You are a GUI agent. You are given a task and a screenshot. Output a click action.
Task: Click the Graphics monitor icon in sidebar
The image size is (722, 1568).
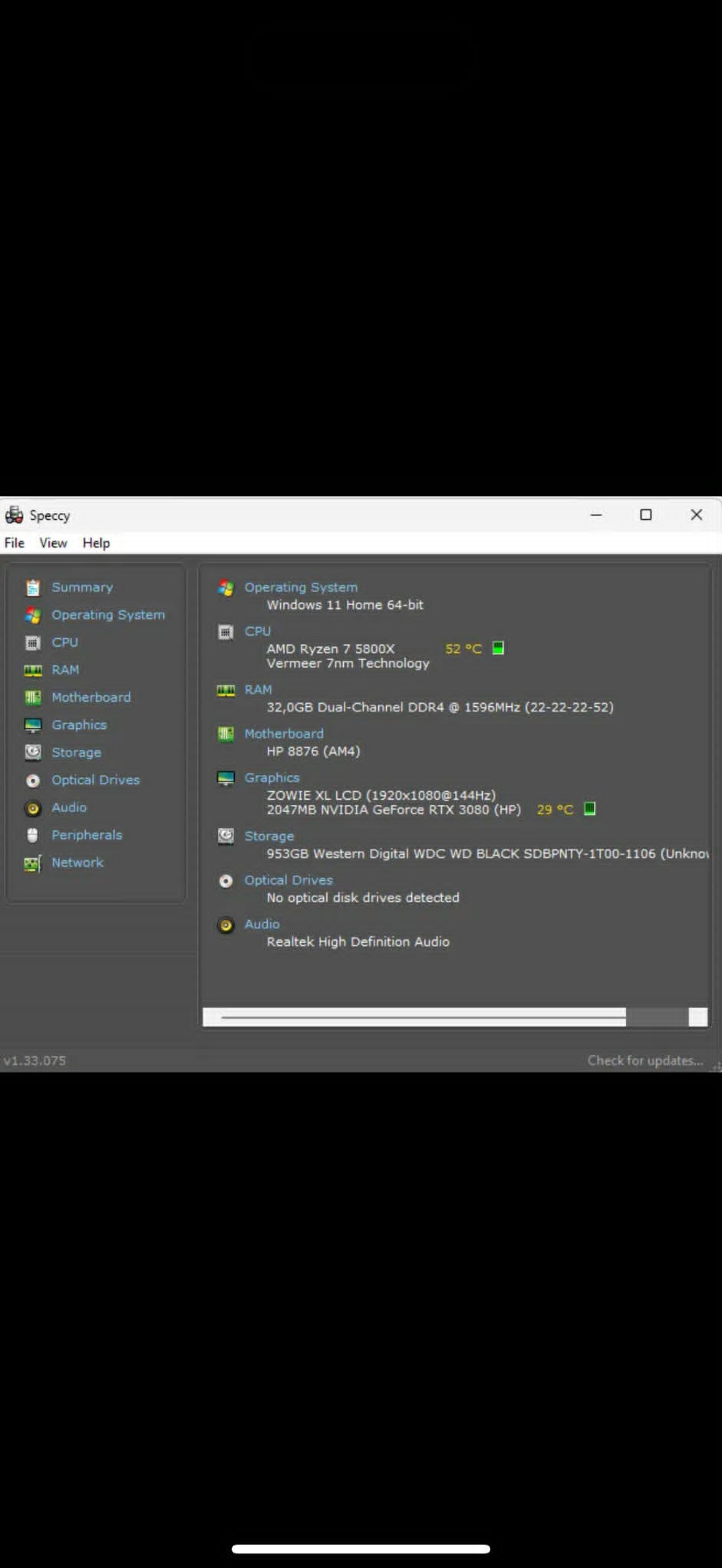[x=32, y=725]
